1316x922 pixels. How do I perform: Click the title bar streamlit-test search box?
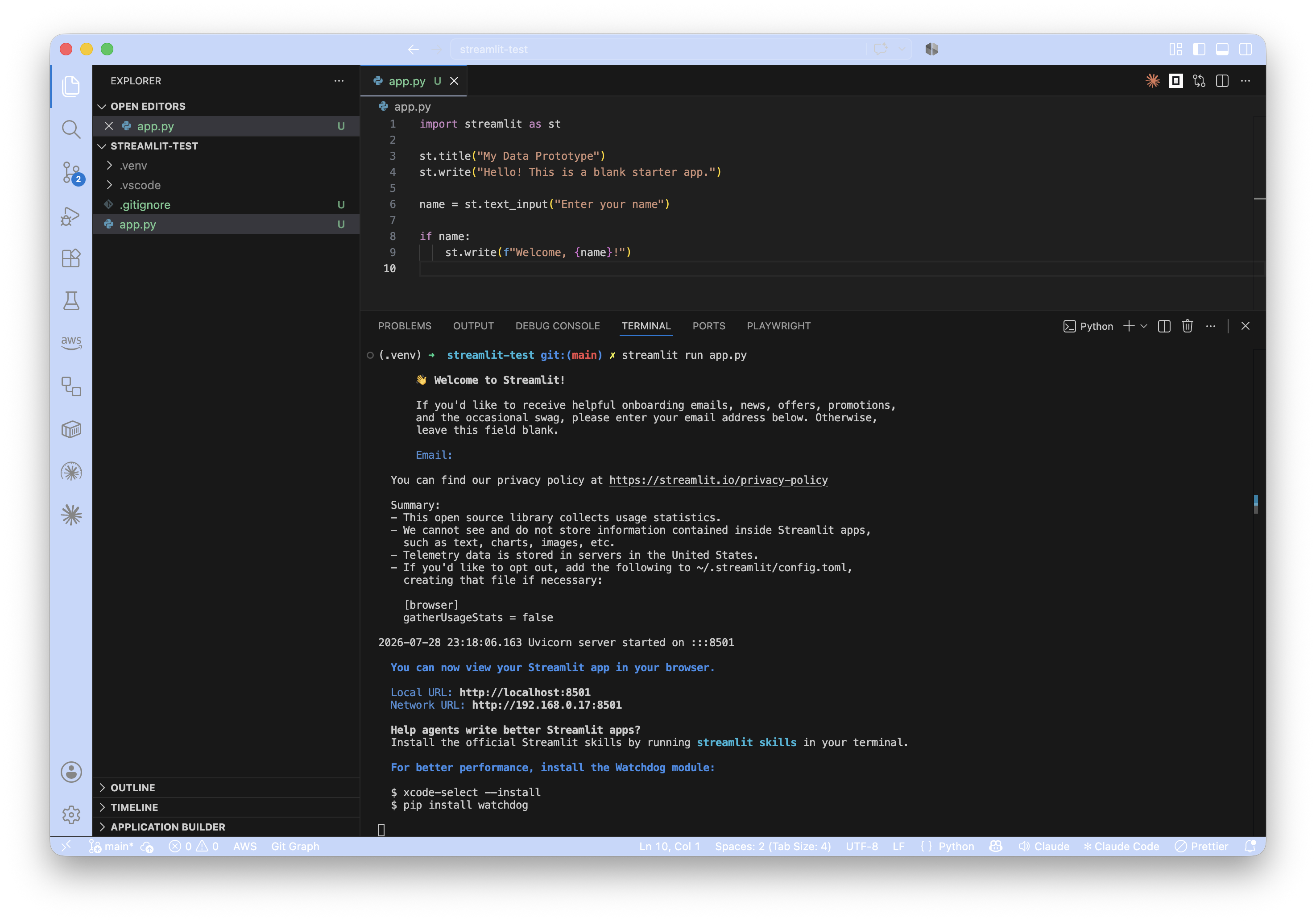pyautogui.click(x=658, y=49)
